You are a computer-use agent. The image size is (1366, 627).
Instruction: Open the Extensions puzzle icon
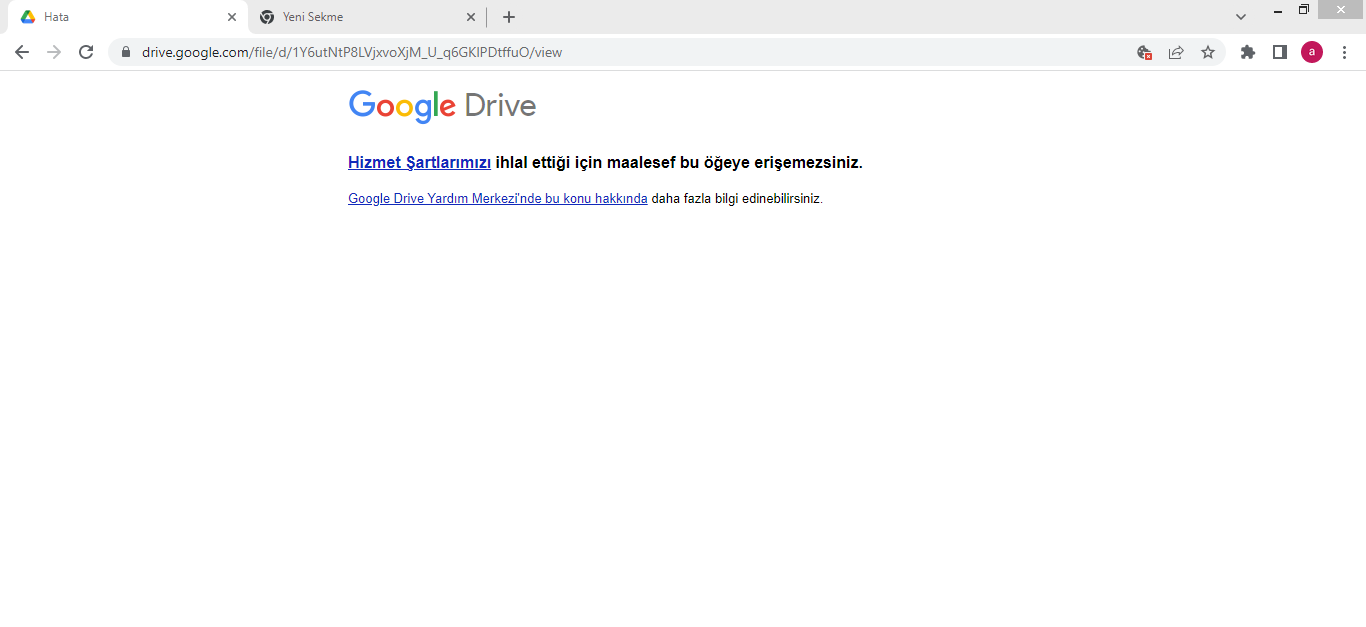1248,52
